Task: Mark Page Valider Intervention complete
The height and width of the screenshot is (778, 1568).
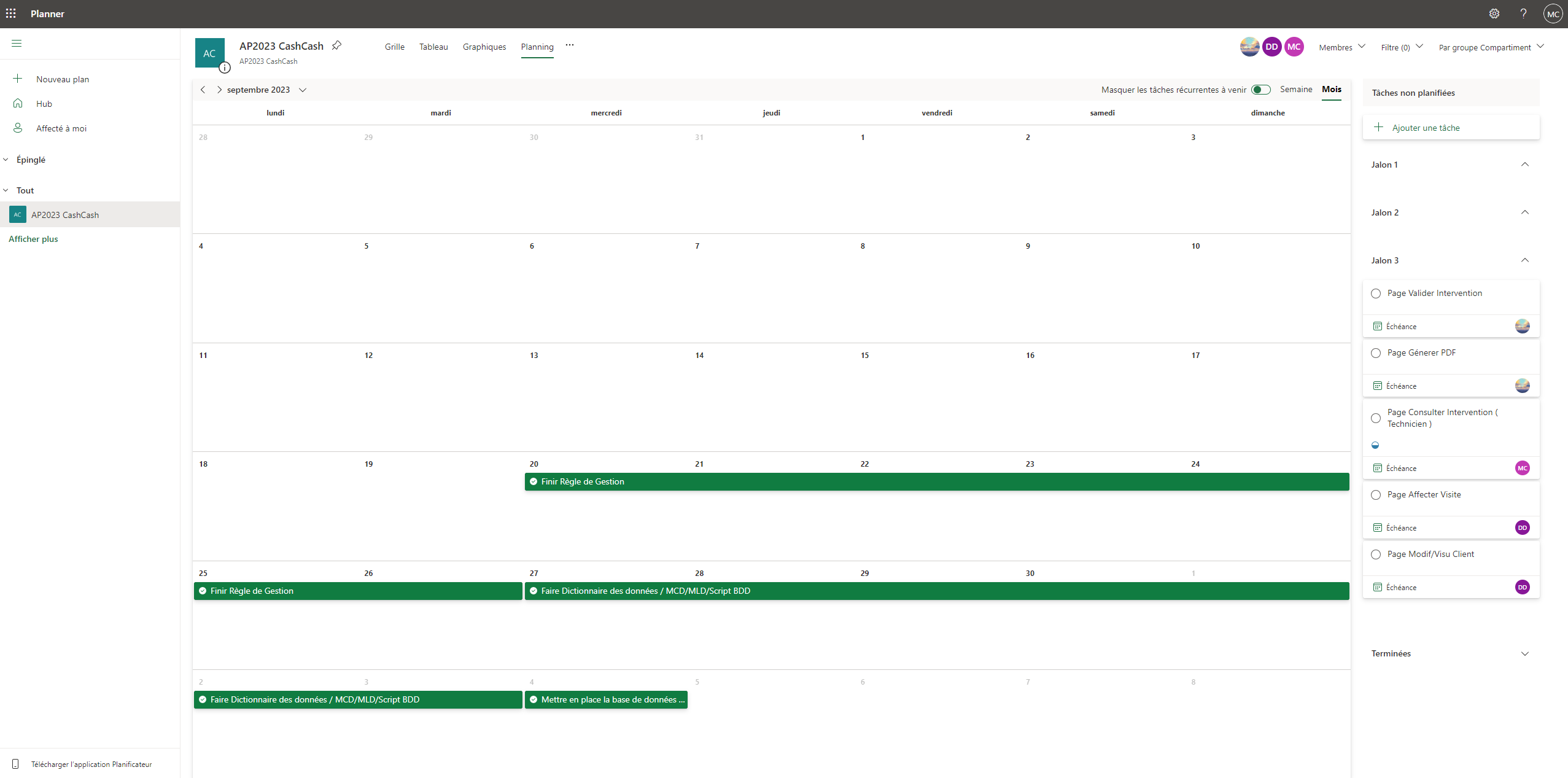Action: [x=1376, y=294]
